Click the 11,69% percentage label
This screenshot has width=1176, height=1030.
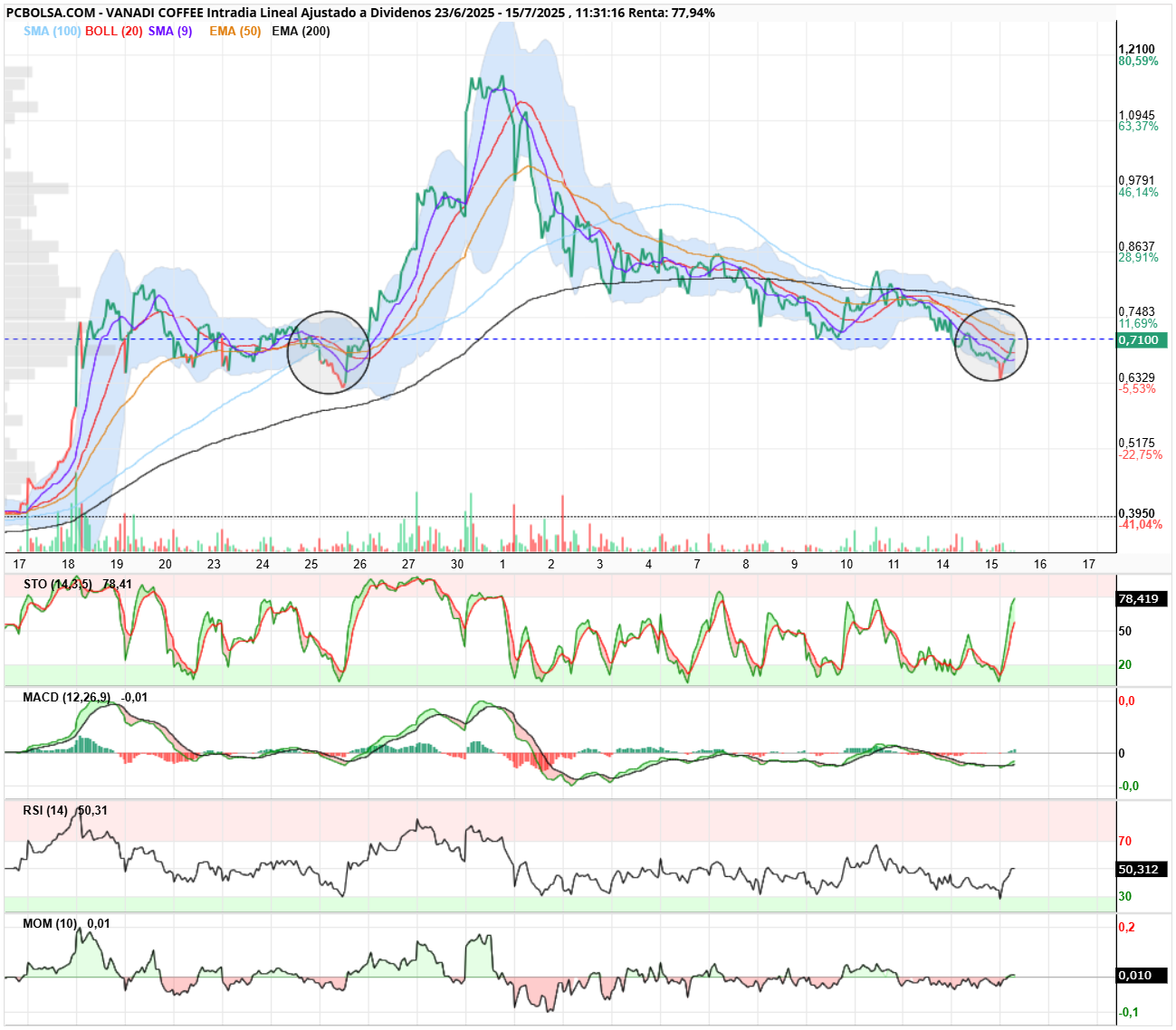pos(1138,324)
